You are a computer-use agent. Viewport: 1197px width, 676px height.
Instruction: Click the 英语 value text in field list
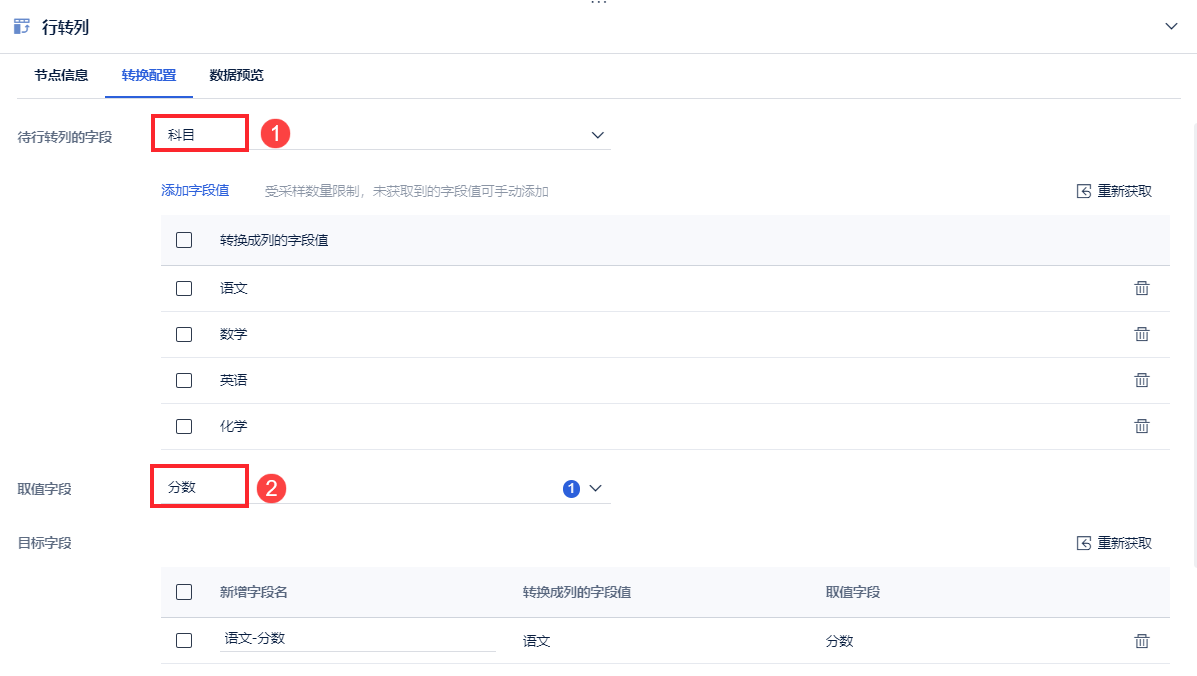(x=234, y=380)
